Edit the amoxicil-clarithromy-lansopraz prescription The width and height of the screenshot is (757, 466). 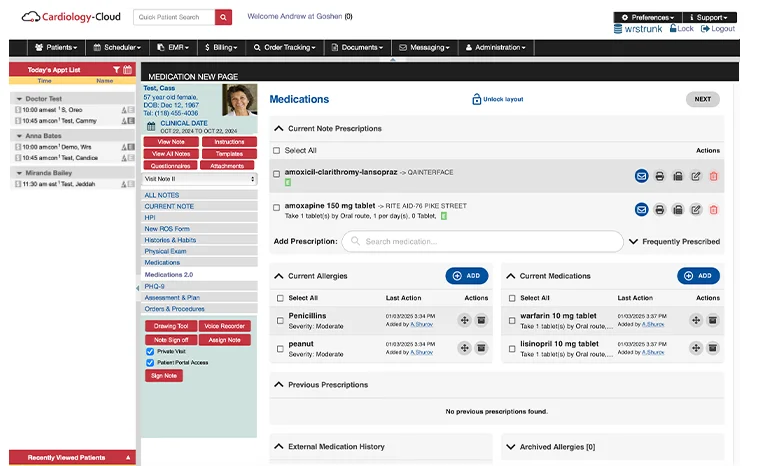[696, 176]
